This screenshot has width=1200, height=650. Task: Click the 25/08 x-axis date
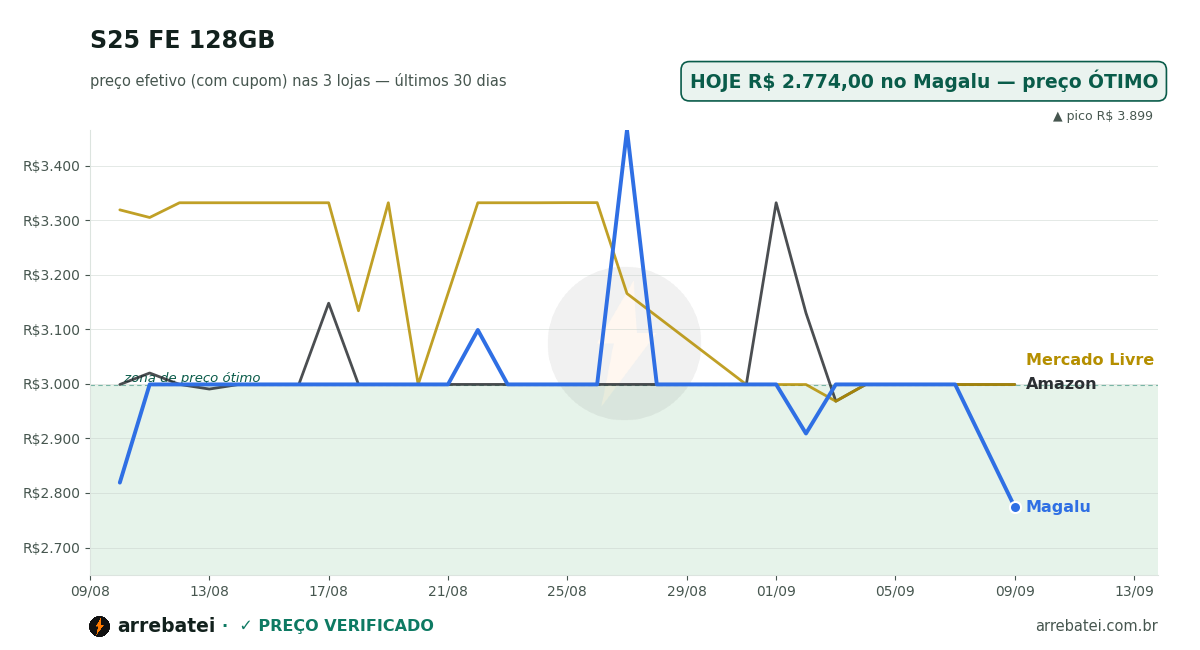[x=567, y=591]
